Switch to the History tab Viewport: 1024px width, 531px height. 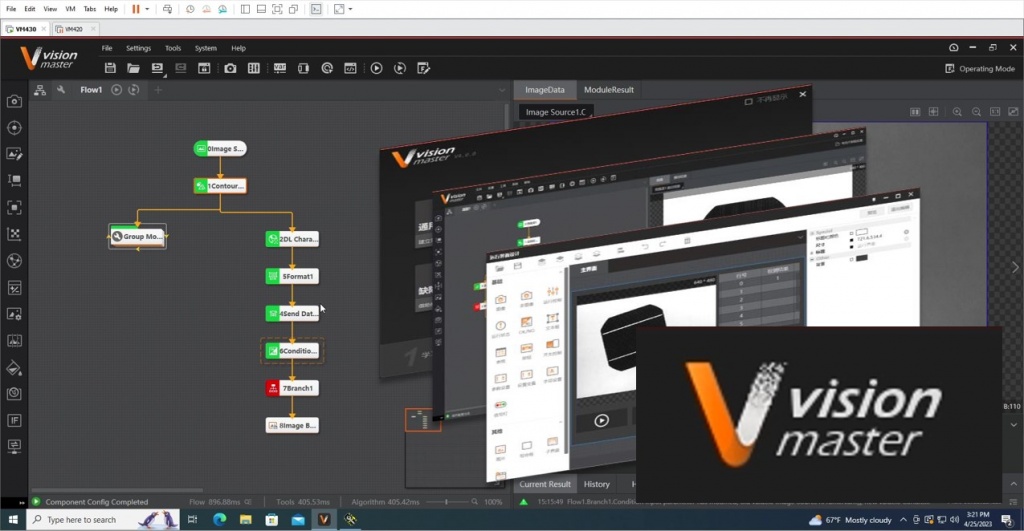click(x=596, y=484)
